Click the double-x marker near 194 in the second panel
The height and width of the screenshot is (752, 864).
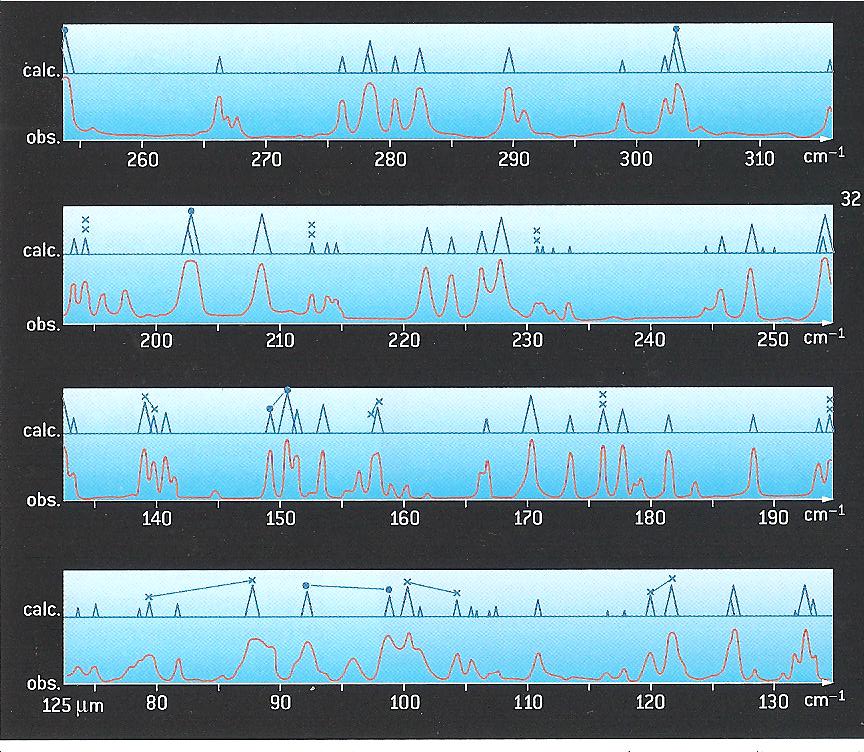point(86,224)
